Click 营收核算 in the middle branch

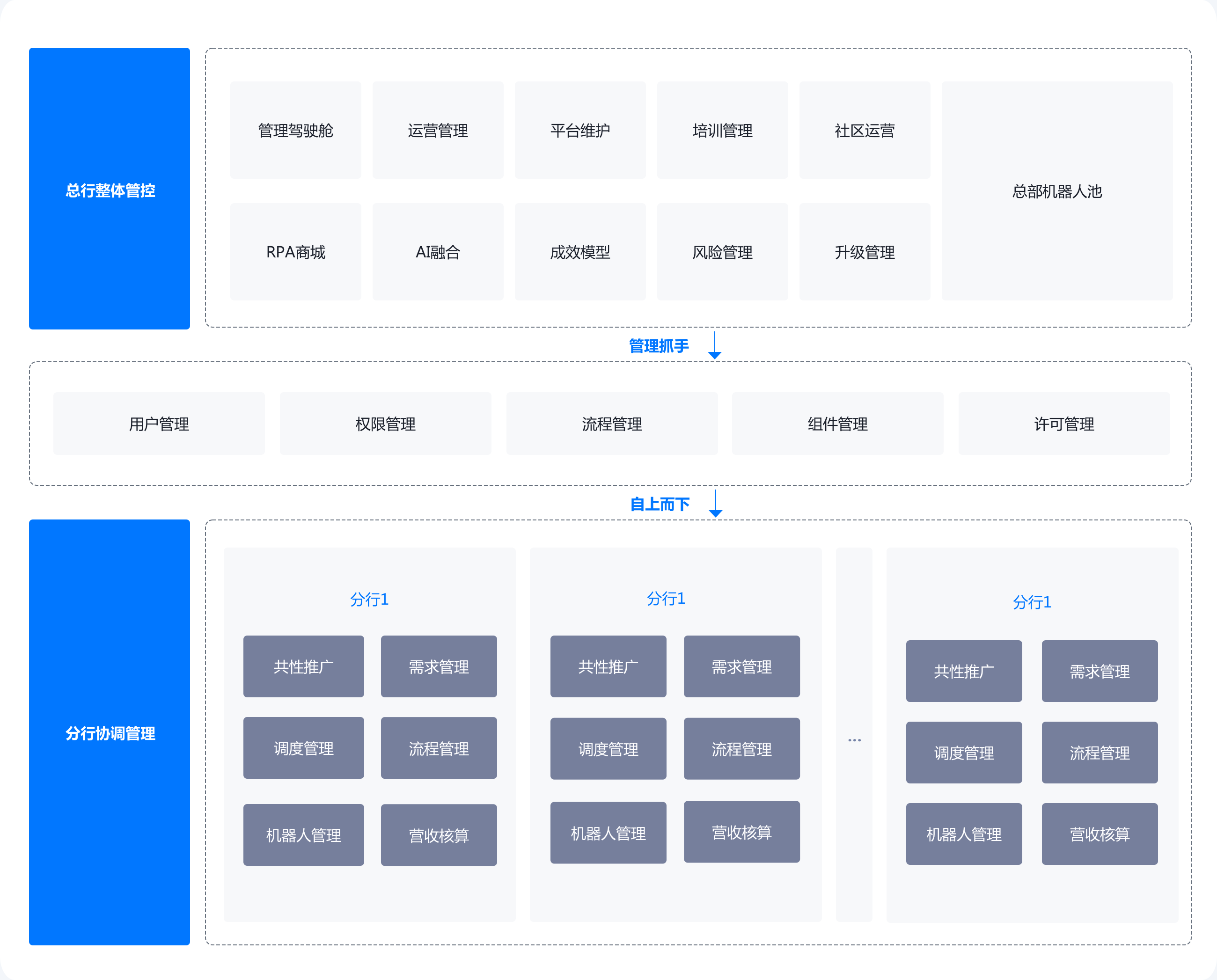pos(741,832)
